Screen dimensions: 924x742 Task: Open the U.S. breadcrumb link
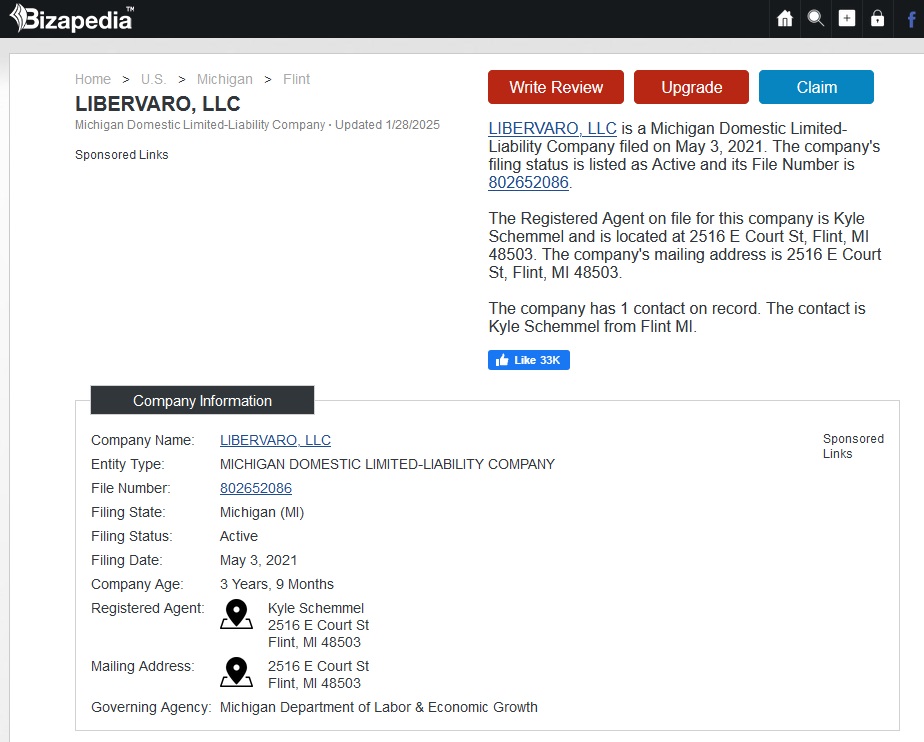click(153, 79)
